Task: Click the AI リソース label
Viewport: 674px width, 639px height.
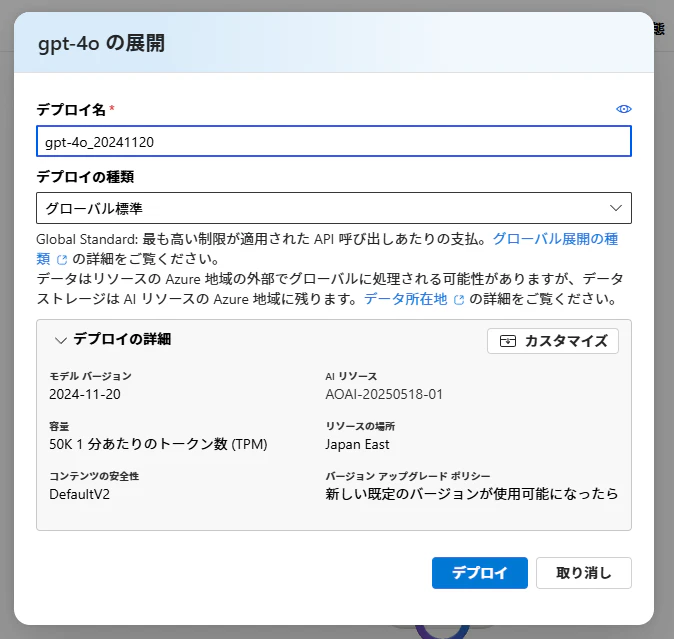Action: coord(351,376)
